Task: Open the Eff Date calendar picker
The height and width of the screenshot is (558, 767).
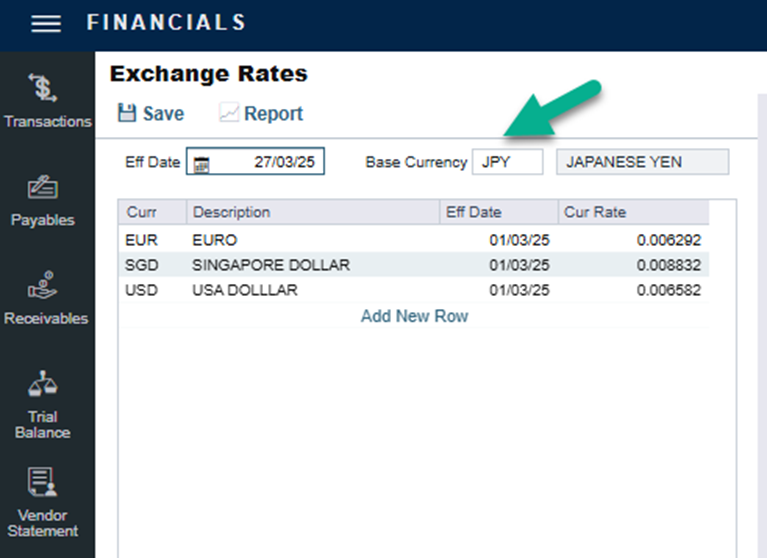Action: [201, 163]
